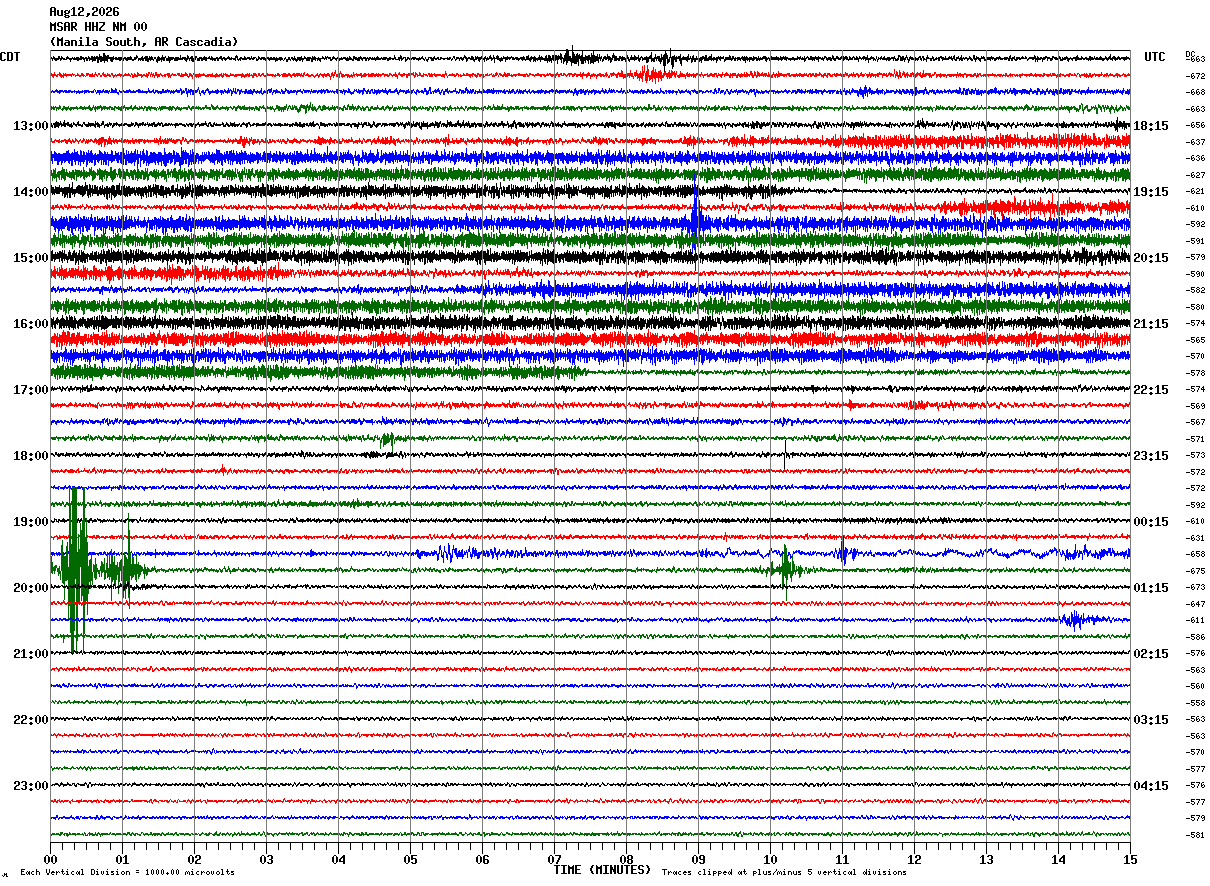Click the TIME (MINUTES) axis title

pyautogui.click(x=602, y=870)
